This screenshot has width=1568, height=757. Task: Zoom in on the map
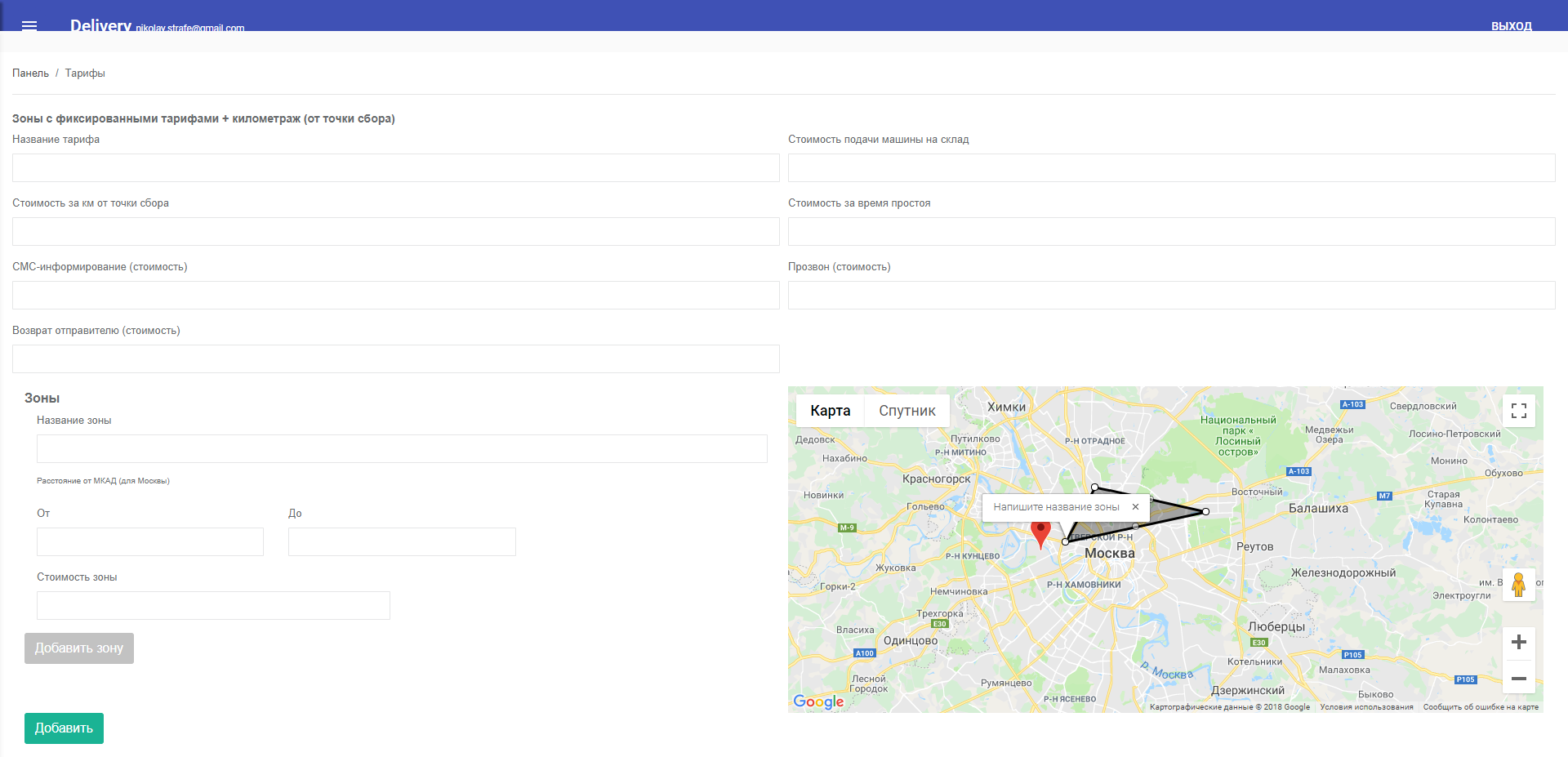(x=1519, y=643)
